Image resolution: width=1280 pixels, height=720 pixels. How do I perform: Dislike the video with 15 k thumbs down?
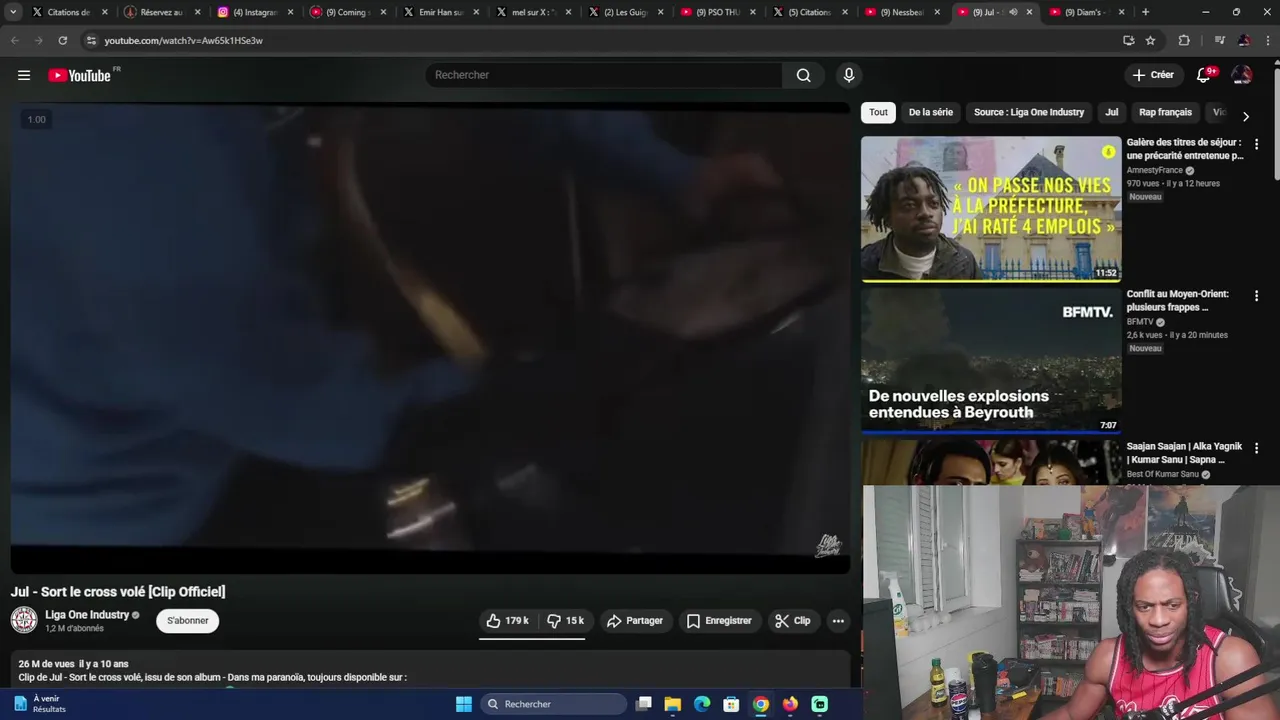[565, 621]
